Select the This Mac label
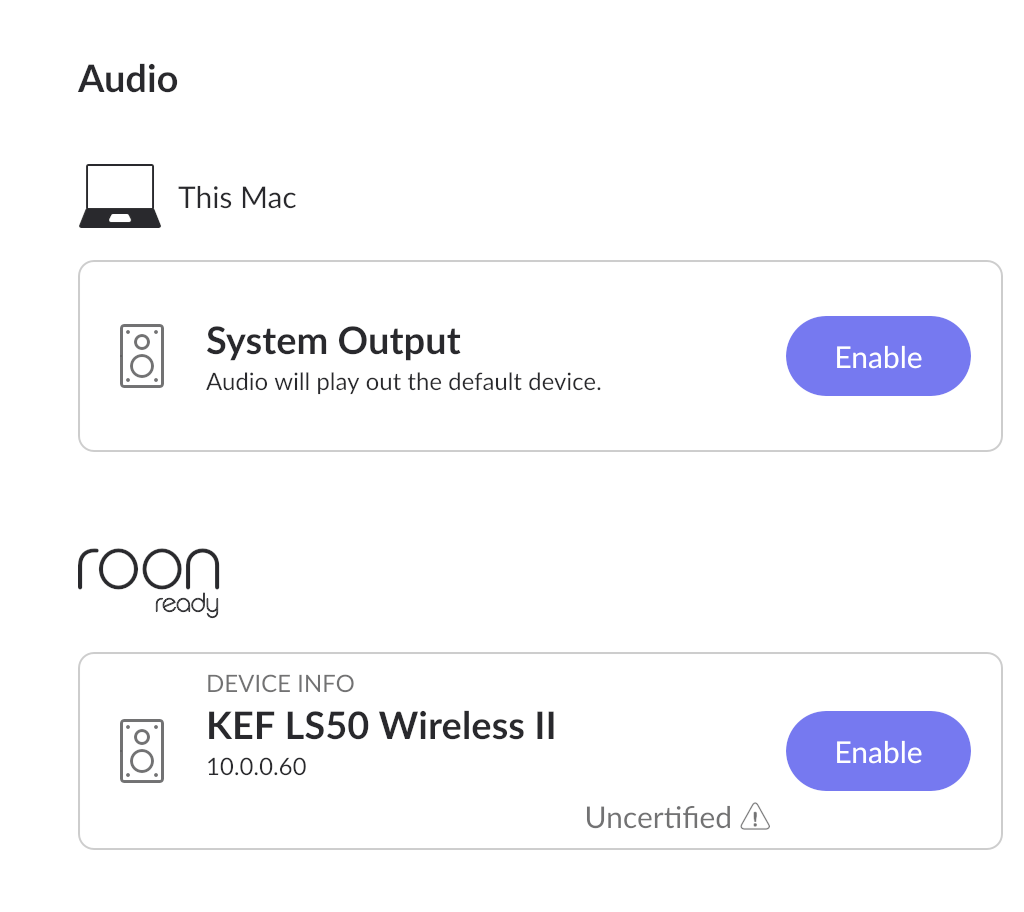 pos(237,197)
